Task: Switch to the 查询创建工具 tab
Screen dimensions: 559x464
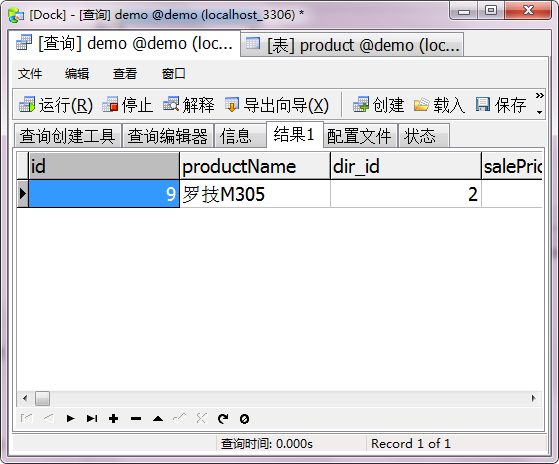Action: (x=67, y=136)
